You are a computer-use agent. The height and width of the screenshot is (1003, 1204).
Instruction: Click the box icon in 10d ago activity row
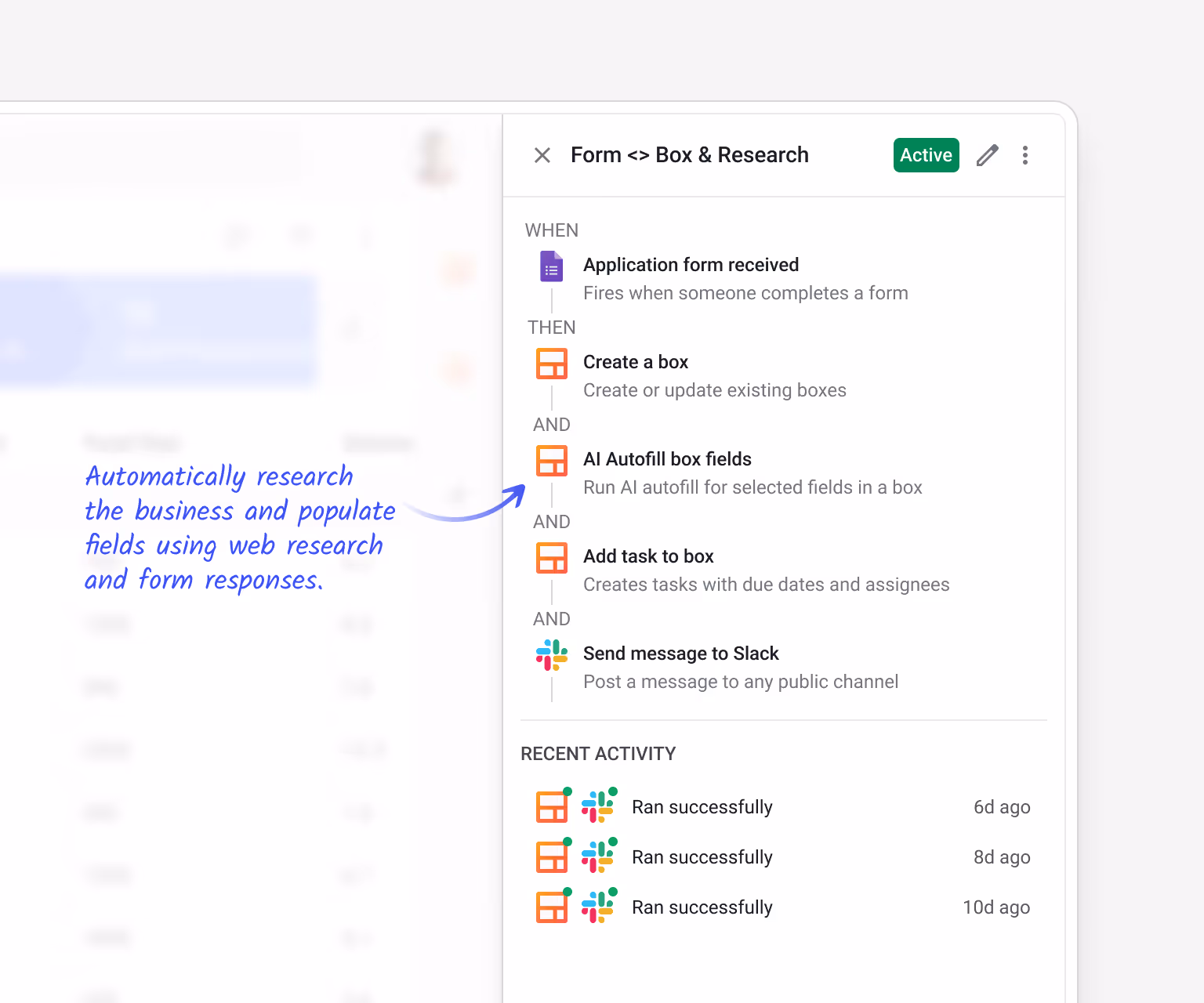552,907
